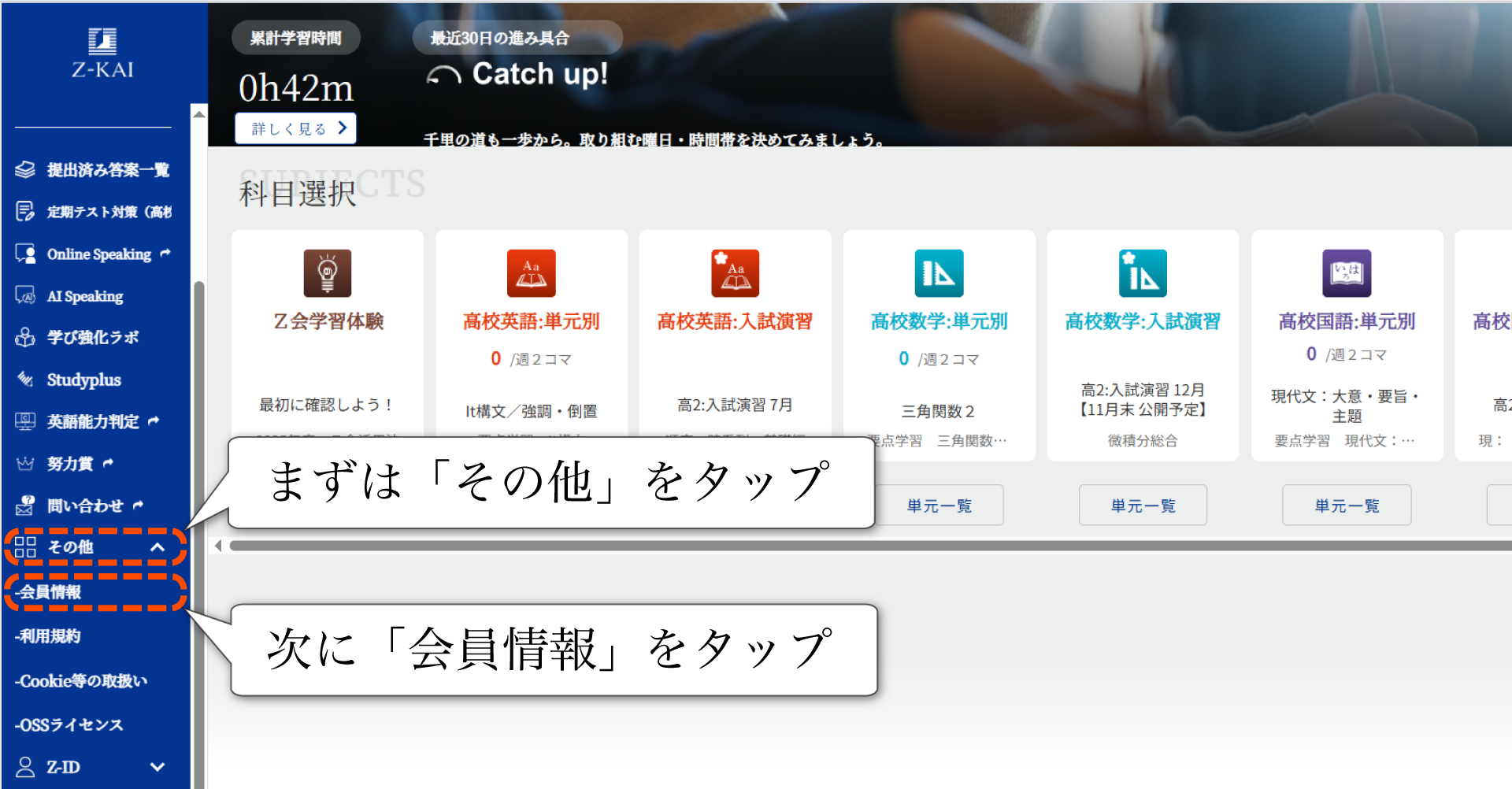This screenshot has width=1512, height=789.
Task: Click 単元一覧 button under 高校国語
Action: (x=1347, y=506)
